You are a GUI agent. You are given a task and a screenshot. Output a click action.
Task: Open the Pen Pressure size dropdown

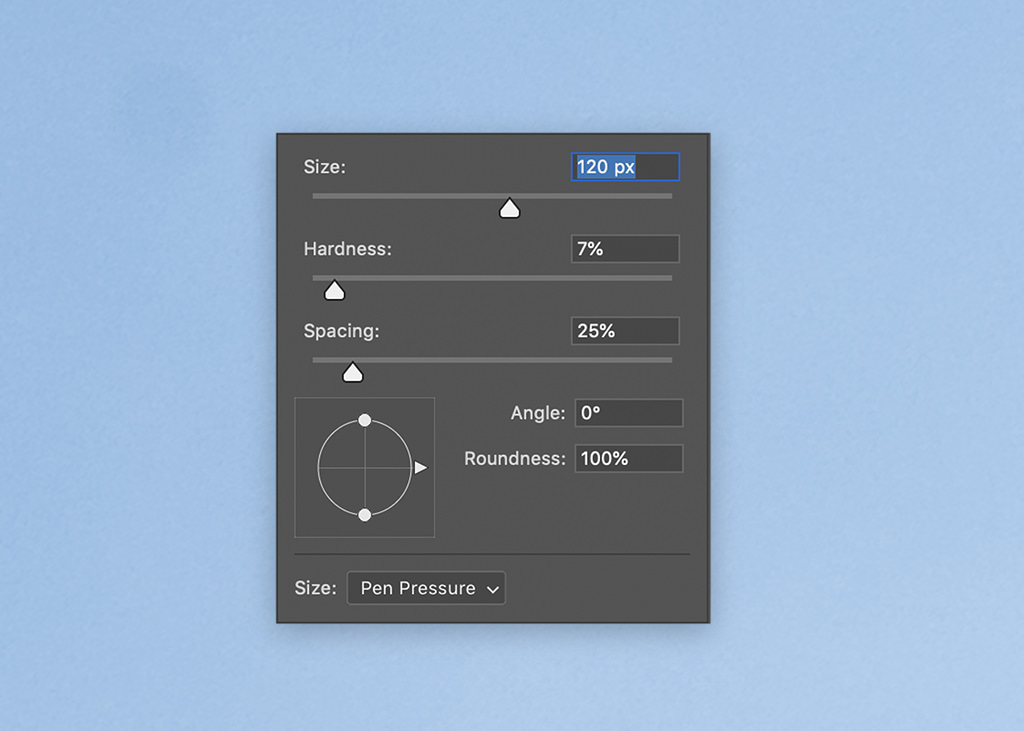pyautogui.click(x=426, y=588)
